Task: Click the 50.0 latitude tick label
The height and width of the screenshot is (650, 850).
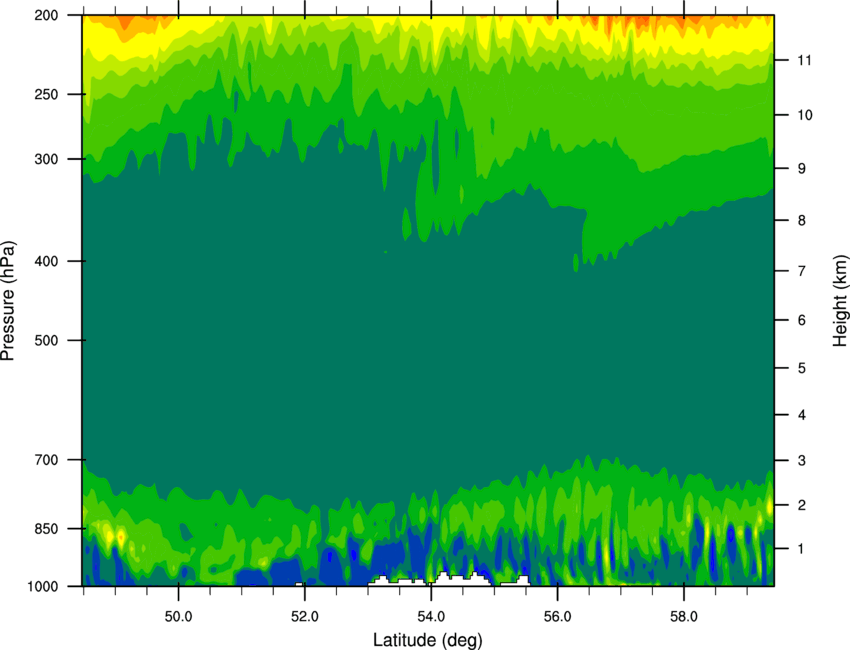Action: 178,617
